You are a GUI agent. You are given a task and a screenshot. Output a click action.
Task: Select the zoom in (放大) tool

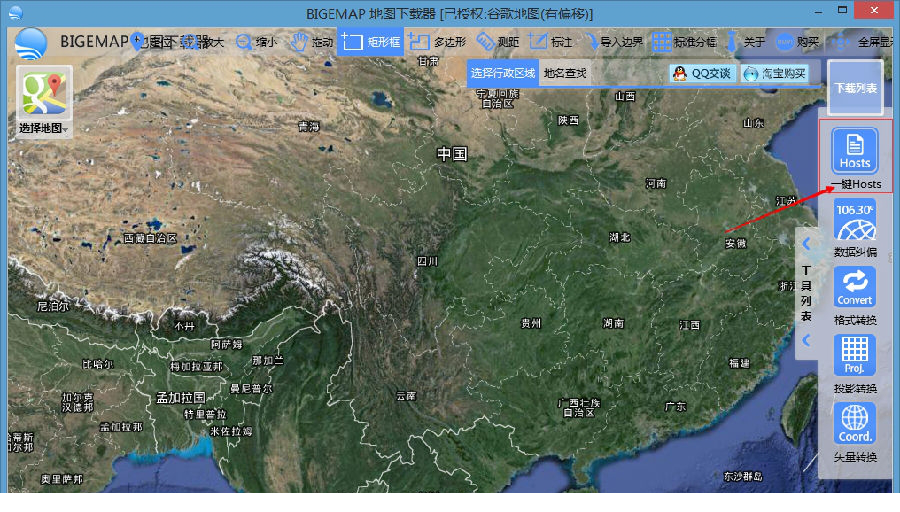(202, 42)
